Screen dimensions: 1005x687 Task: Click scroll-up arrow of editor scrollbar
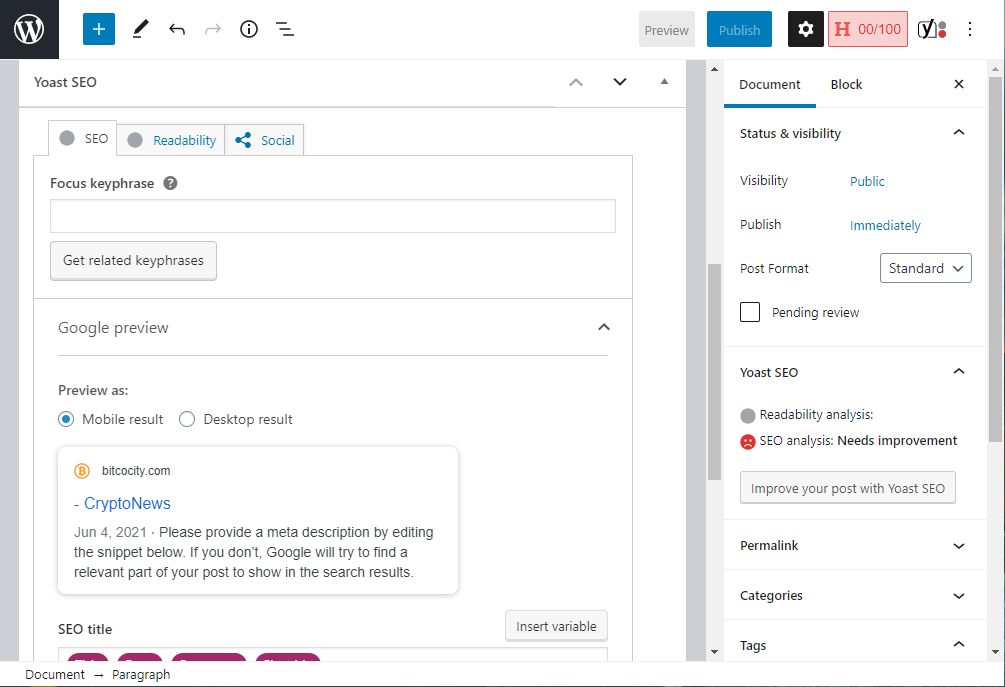[715, 69]
